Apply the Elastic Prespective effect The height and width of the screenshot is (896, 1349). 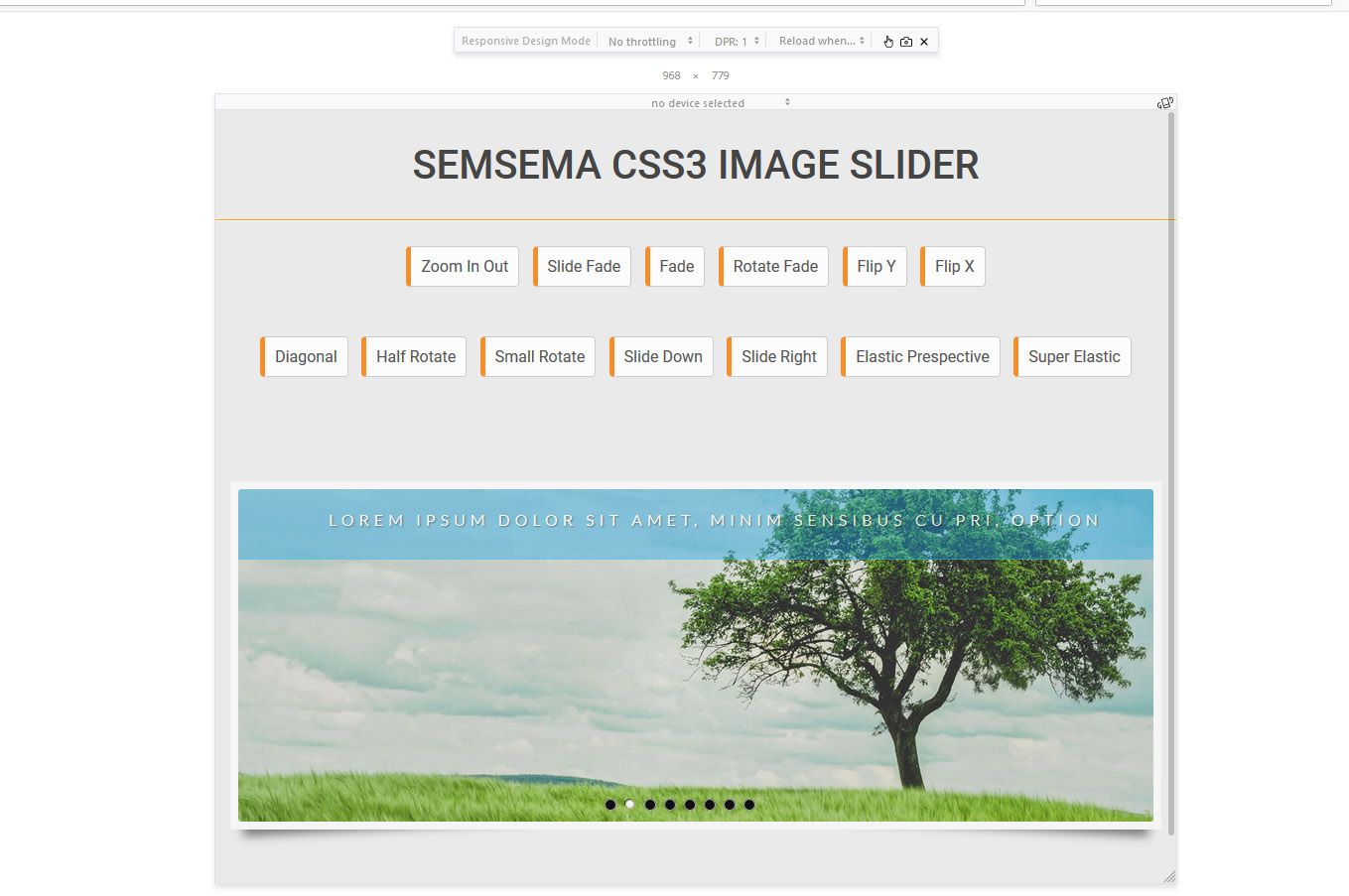pos(920,356)
